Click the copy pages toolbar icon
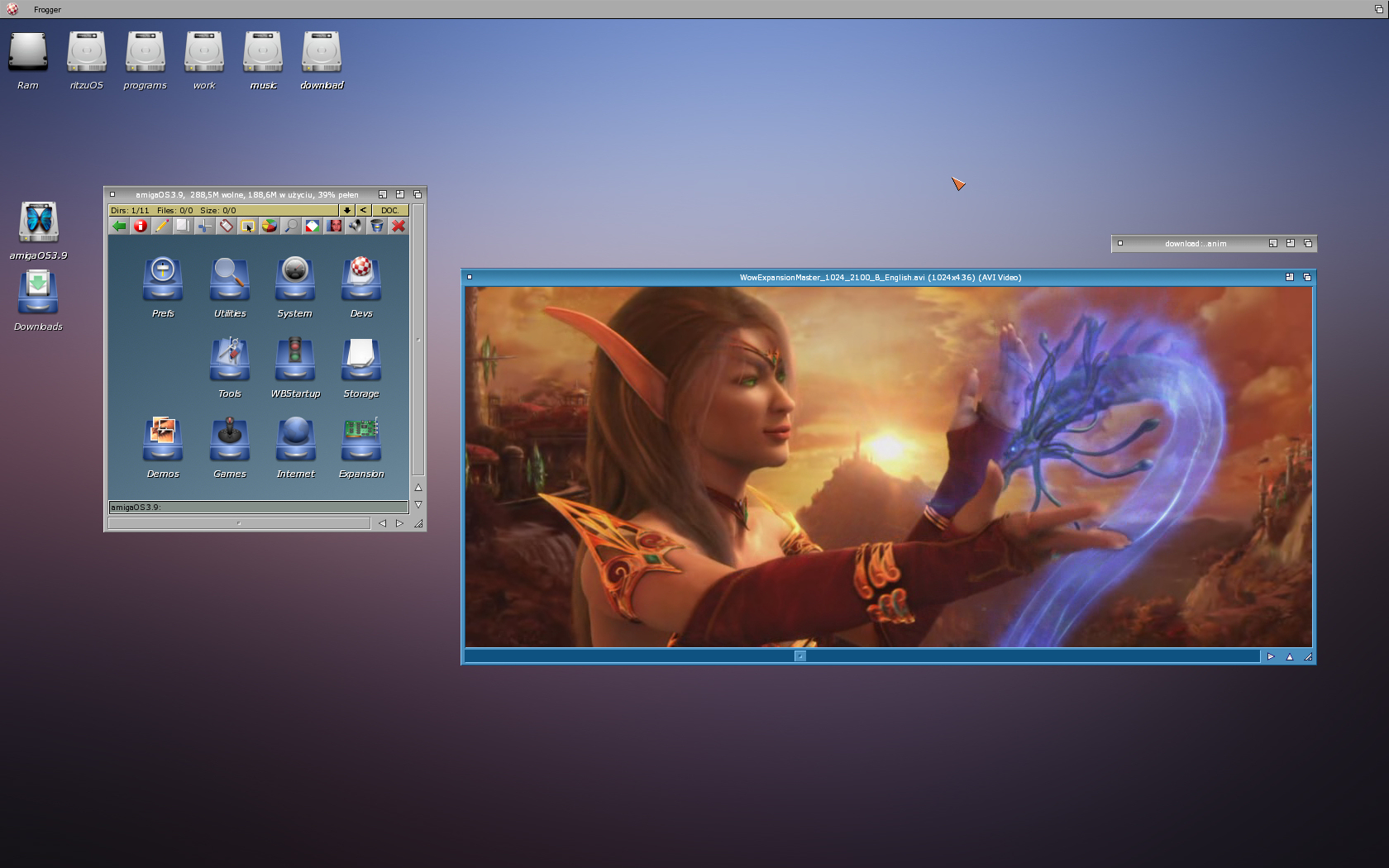Screen dimensions: 1389x868 pos(184,226)
